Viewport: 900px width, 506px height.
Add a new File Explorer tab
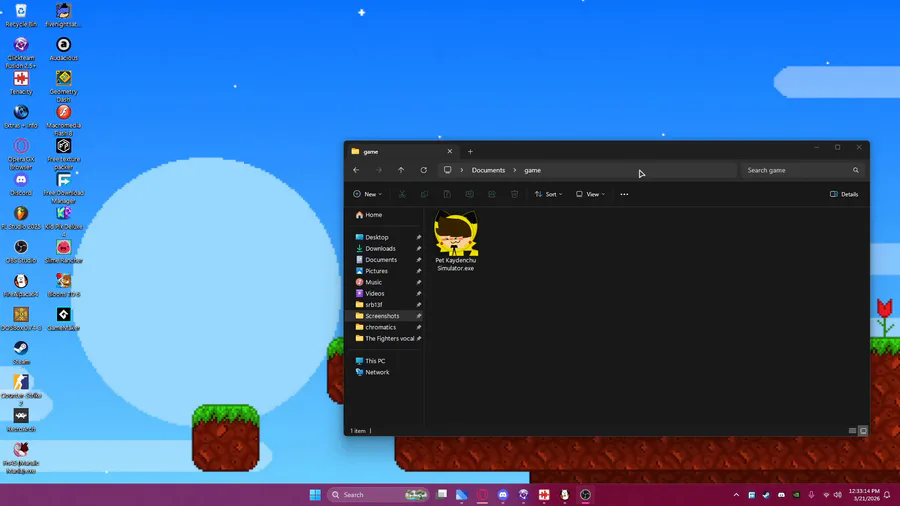(x=470, y=151)
